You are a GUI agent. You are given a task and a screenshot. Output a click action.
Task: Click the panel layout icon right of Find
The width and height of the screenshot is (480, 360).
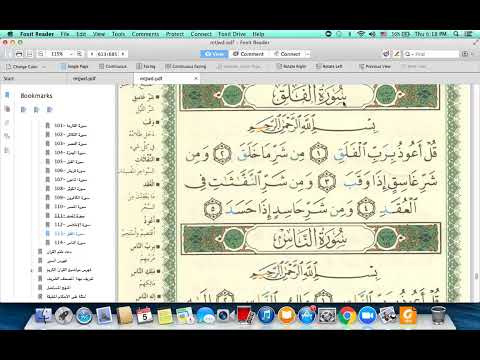click(465, 54)
